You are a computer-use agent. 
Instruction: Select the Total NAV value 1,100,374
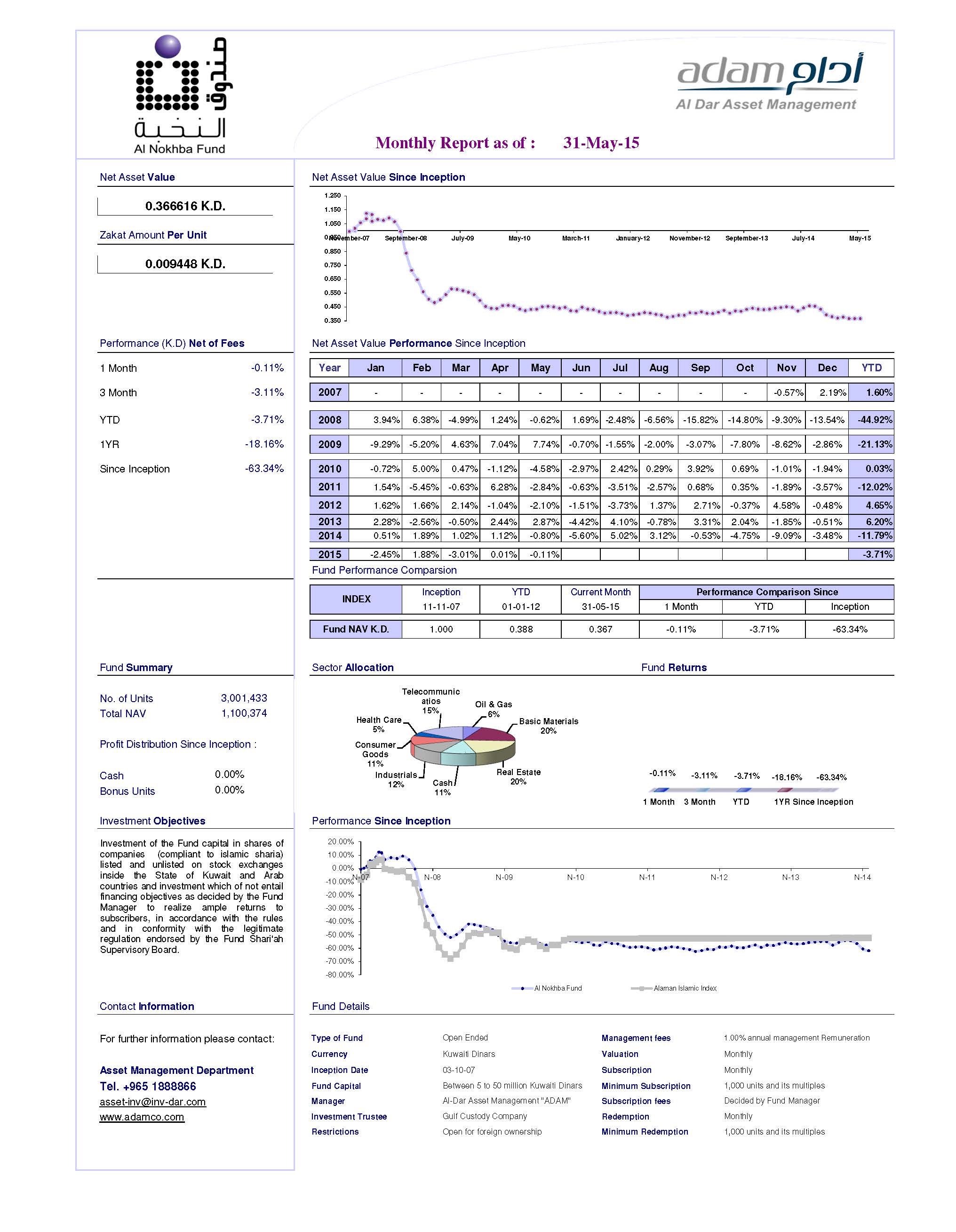click(244, 713)
